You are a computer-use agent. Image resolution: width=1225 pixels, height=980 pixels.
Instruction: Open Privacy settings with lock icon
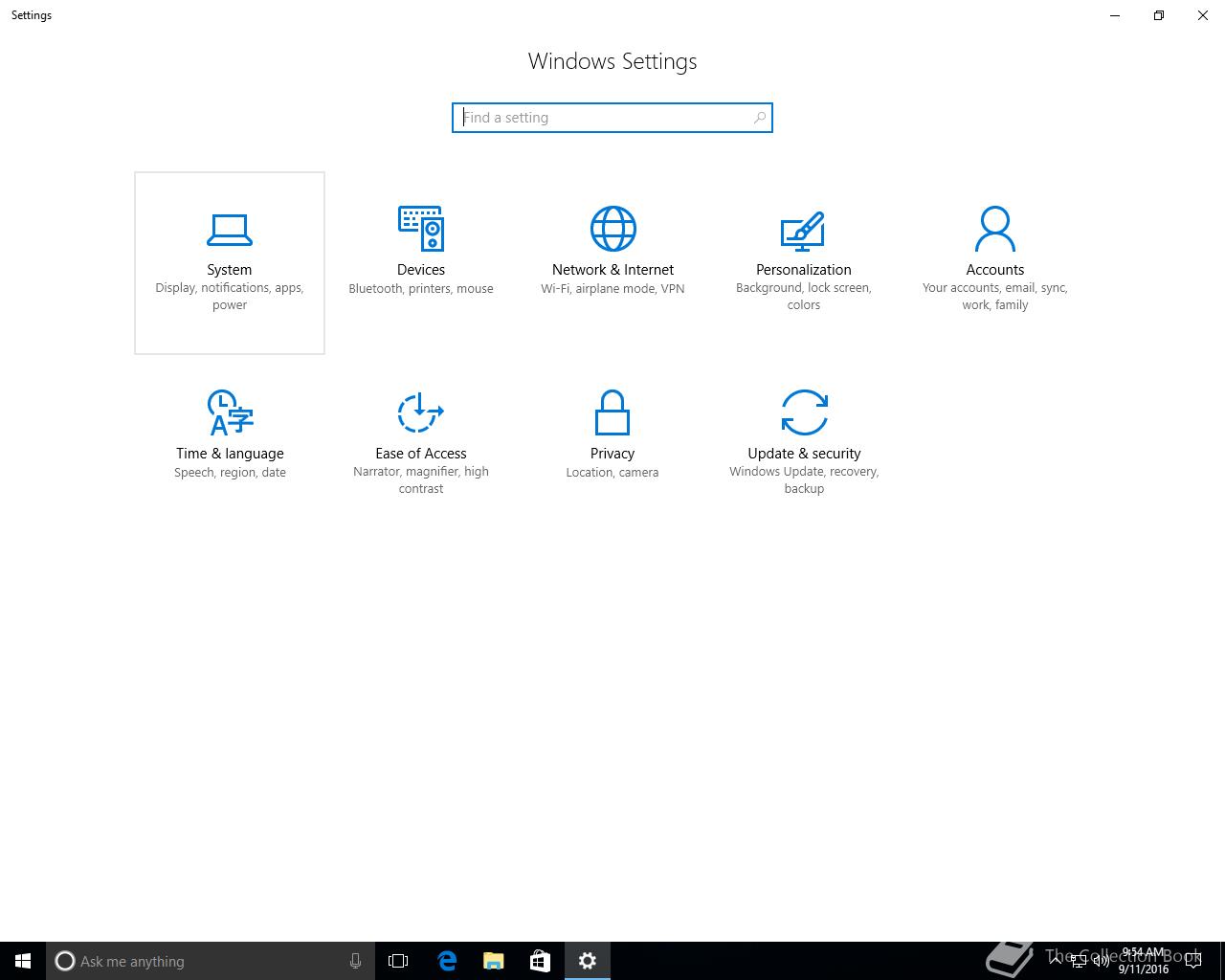[x=612, y=447]
